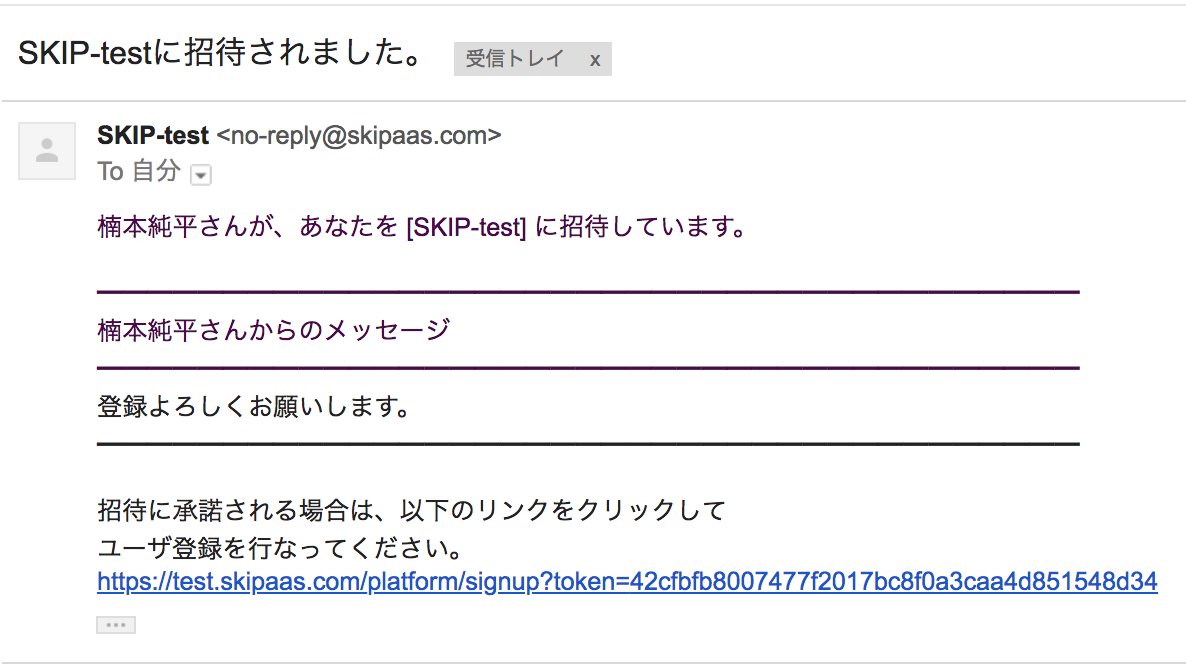Viewport: 1186px width, 664px height.
Task: Click the divider above 楠本純平さんからのメッセージ
Action: [x=588, y=292]
